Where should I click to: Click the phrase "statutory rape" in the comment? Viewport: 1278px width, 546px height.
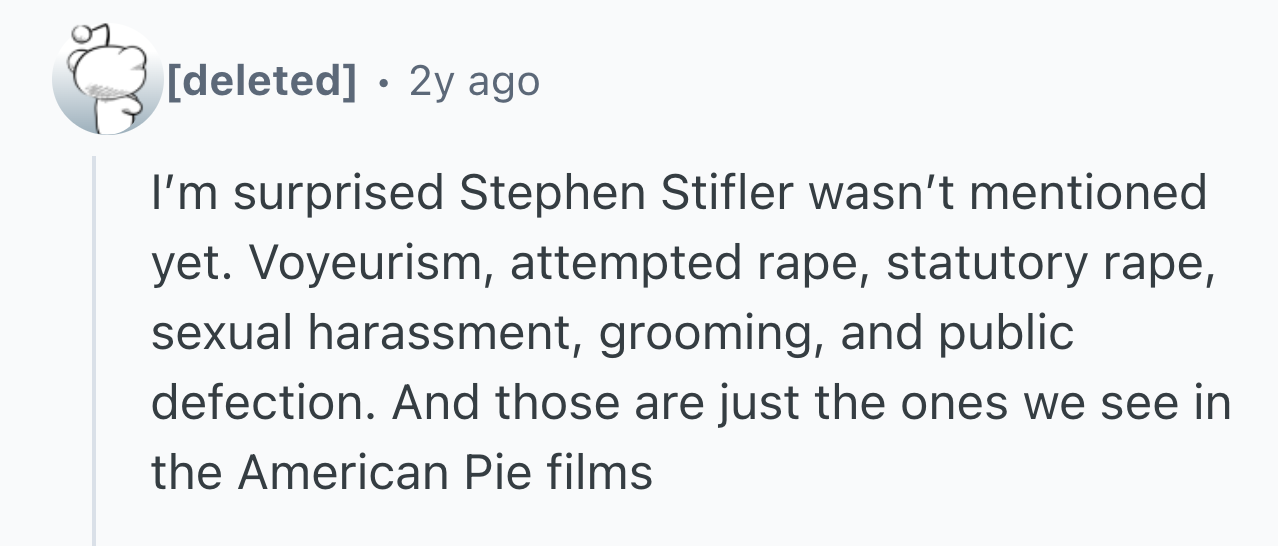click(x=1048, y=263)
